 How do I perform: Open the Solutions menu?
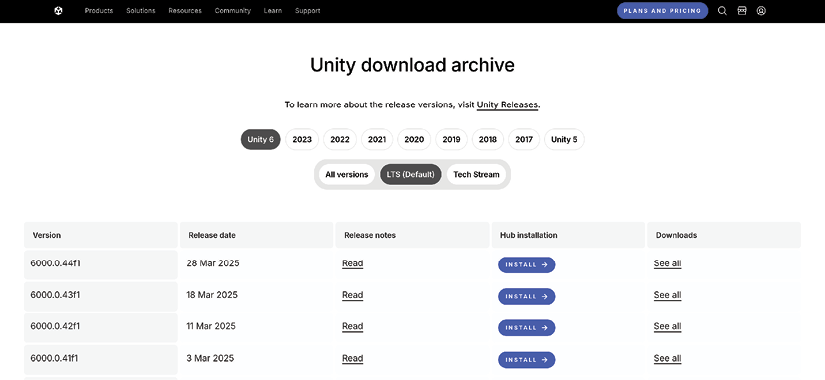[x=140, y=11]
